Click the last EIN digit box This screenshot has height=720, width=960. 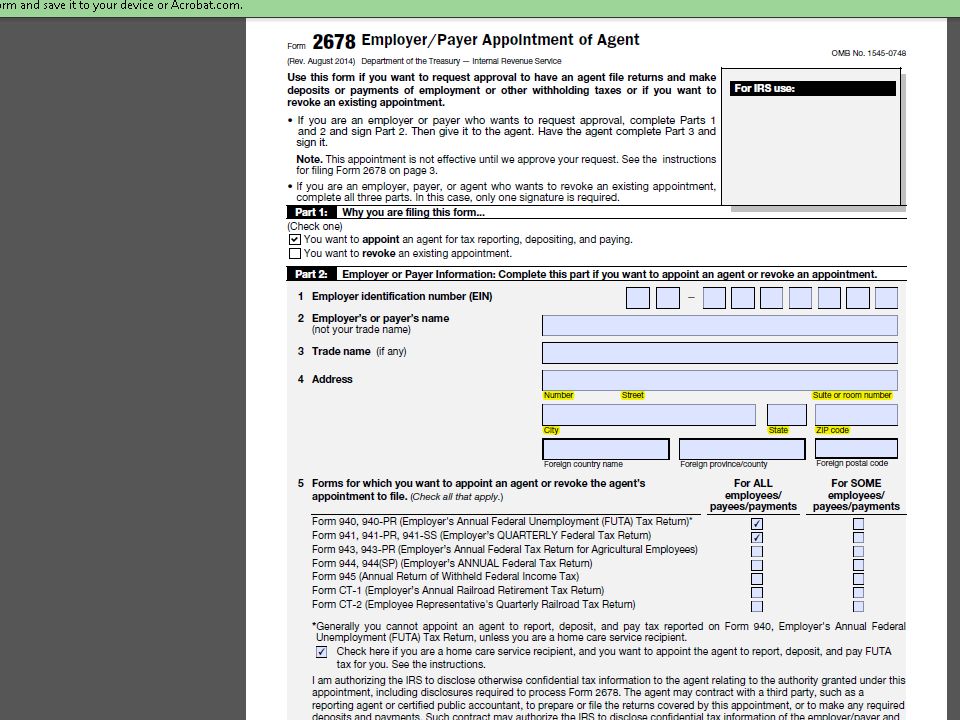[x=887, y=298]
